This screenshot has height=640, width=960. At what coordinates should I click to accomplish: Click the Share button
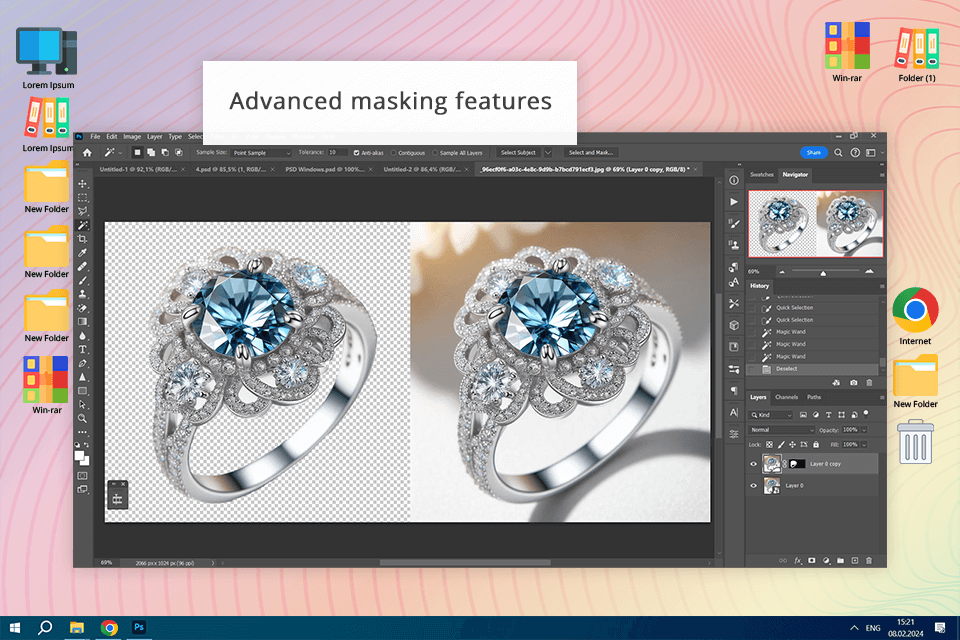[x=814, y=152]
